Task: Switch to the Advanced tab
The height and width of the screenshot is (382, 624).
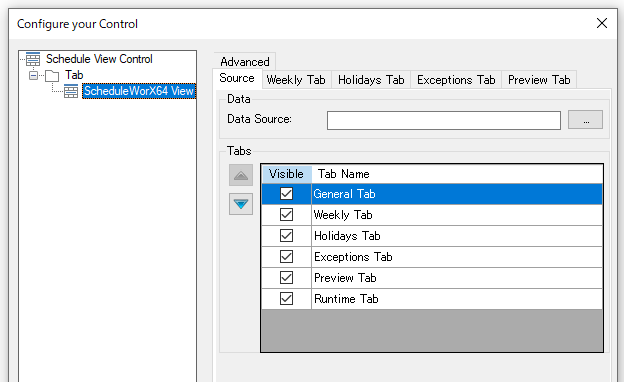Action: 245,62
